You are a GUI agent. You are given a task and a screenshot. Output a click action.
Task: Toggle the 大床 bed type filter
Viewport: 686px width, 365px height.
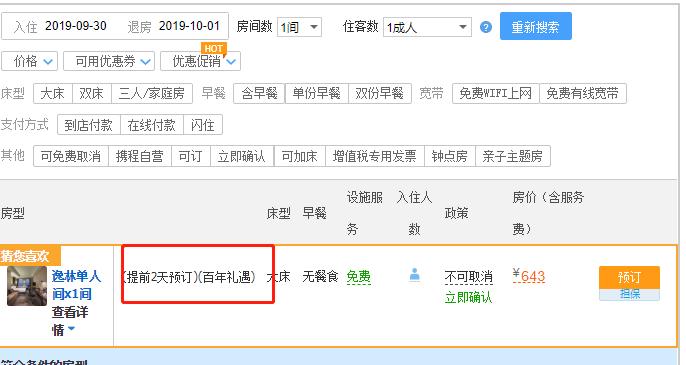pos(53,93)
